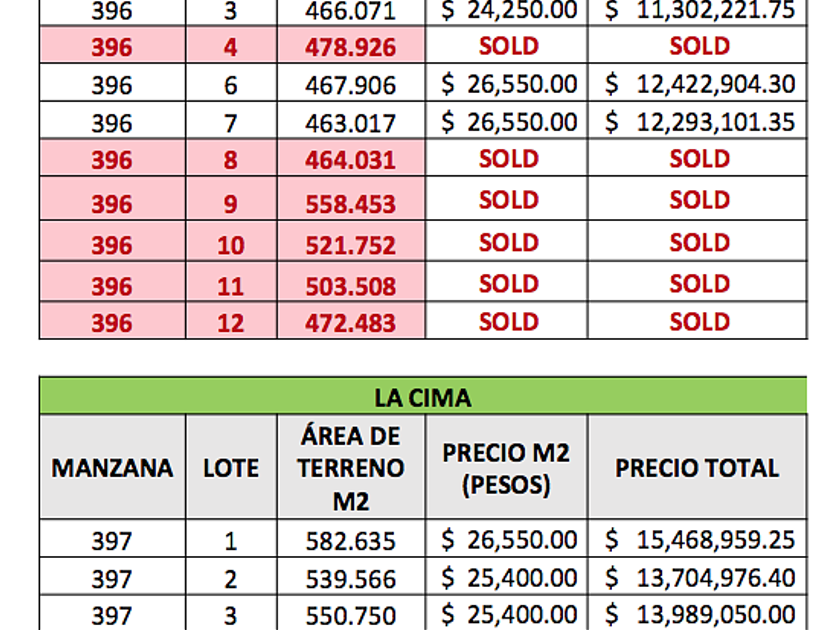Click the $ 12,422,904.30 total cell
Image resolution: width=840 pixels, height=630 pixels.
click(699, 85)
